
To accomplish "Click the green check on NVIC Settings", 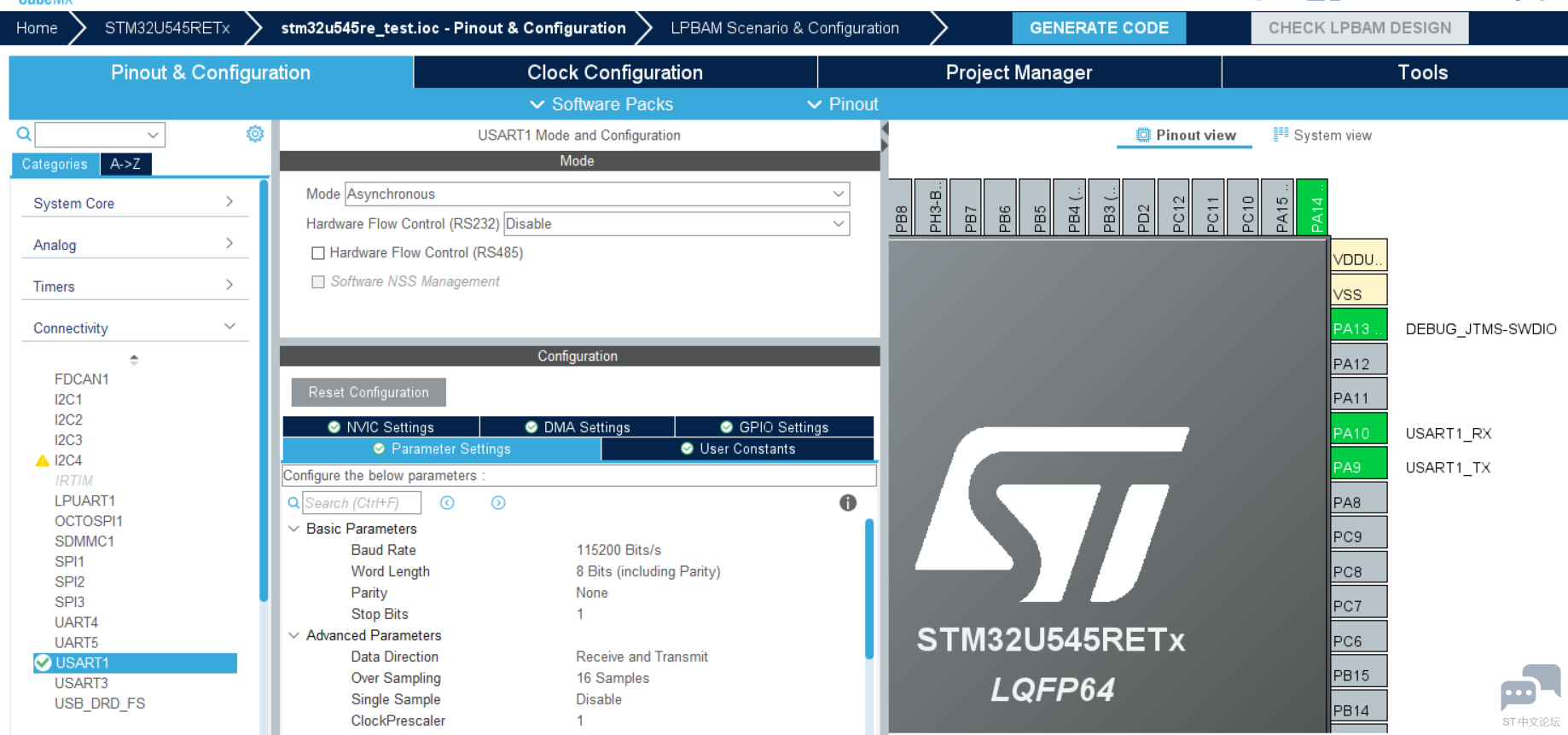I will pos(334,427).
